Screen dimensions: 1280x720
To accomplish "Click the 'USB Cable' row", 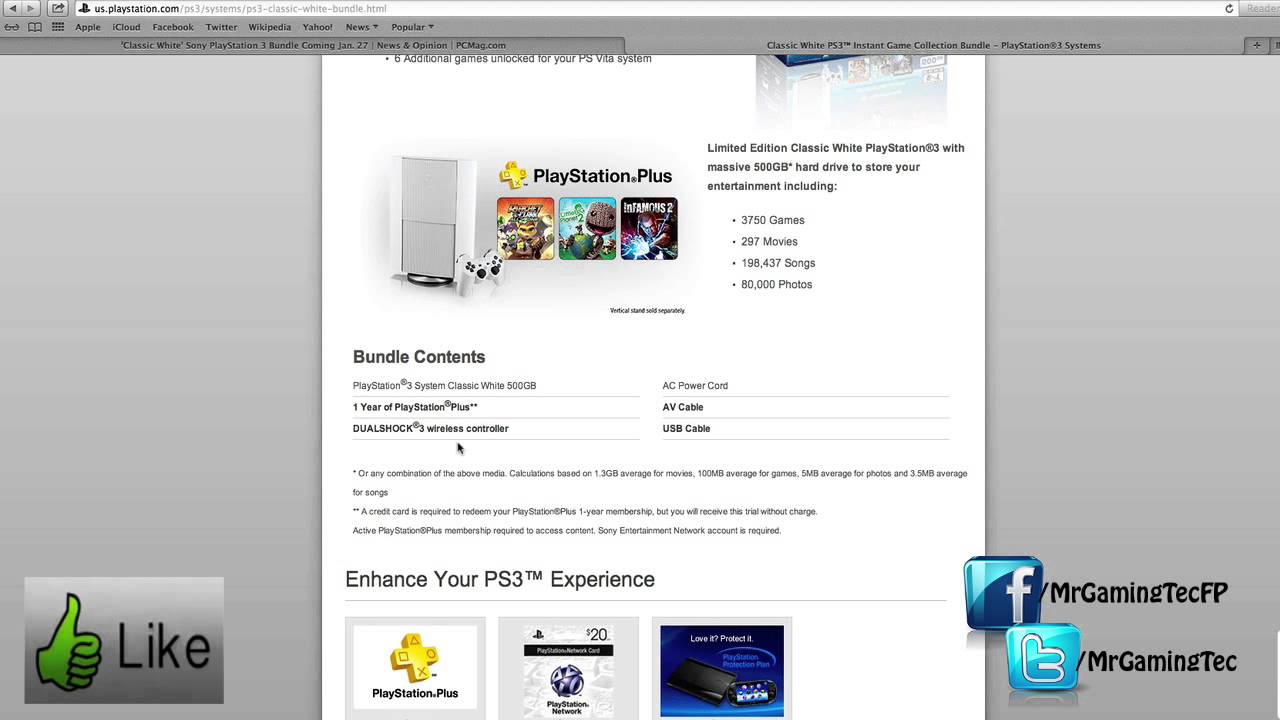I will pyautogui.click(x=805, y=428).
